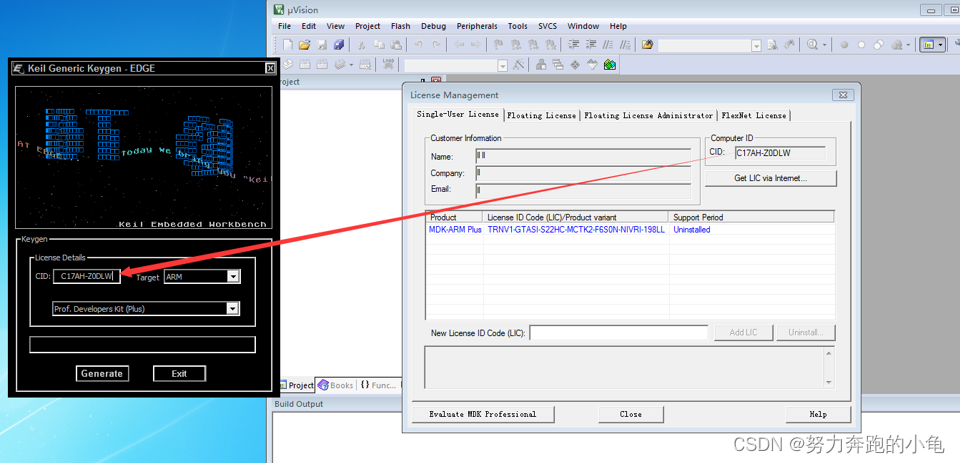The width and height of the screenshot is (960, 463).
Task: Click Get LIC via Internet button
Action: tap(771, 178)
